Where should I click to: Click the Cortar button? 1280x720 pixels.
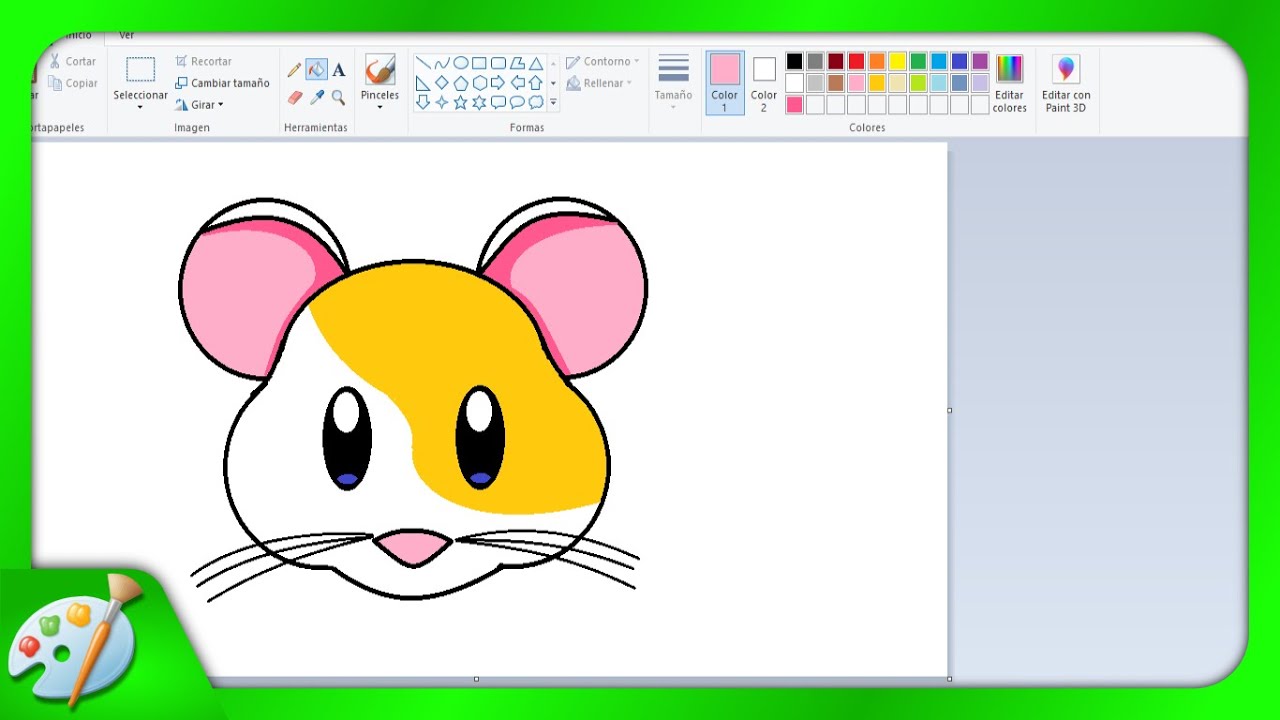pos(73,62)
